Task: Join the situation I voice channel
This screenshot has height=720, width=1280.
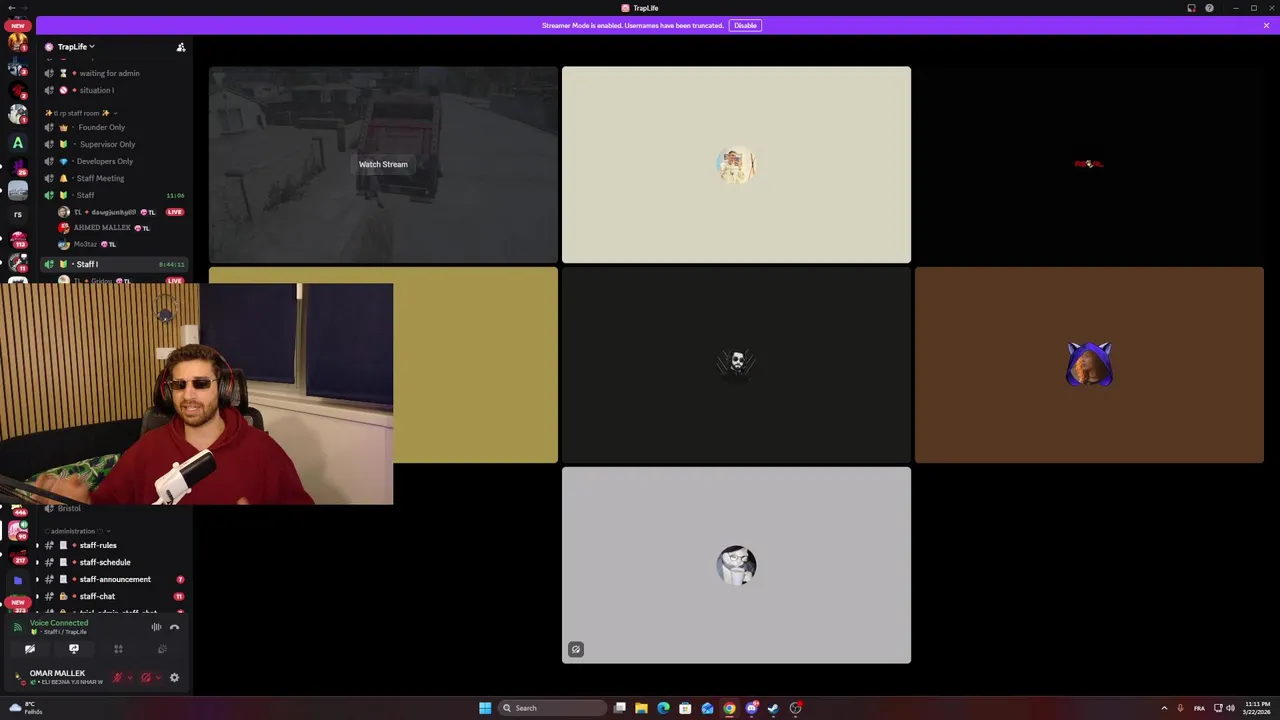Action: (114, 90)
